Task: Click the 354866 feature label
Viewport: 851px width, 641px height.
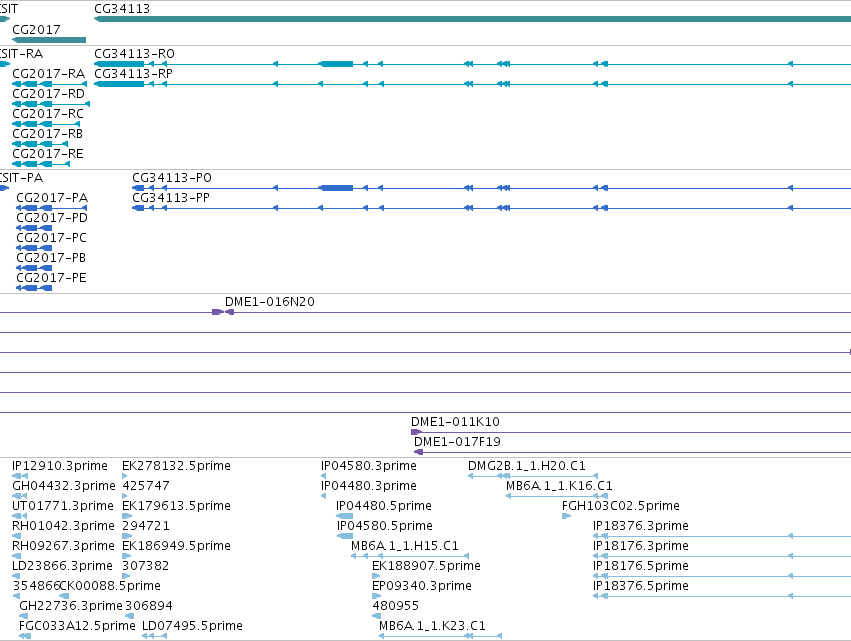Action: pos(36,587)
